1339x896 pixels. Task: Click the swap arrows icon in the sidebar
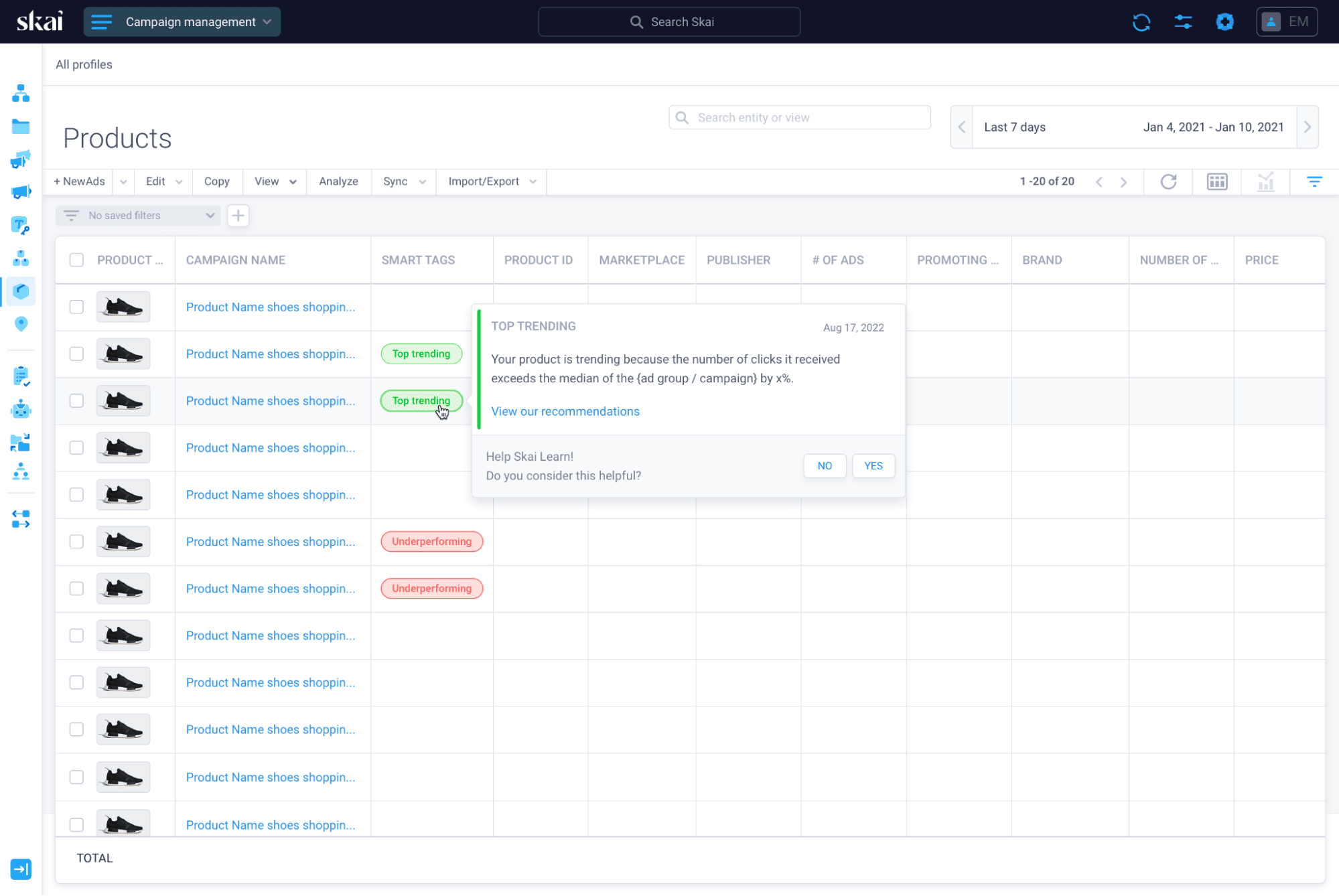[21, 519]
